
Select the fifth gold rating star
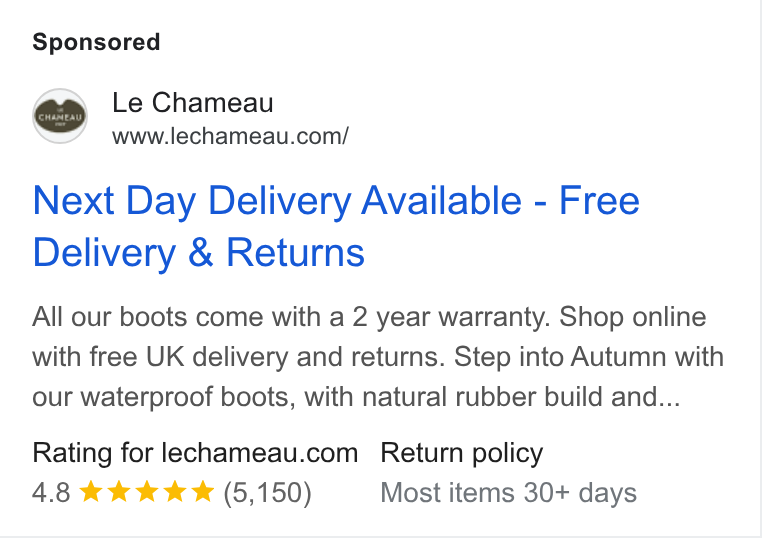pos(203,491)
